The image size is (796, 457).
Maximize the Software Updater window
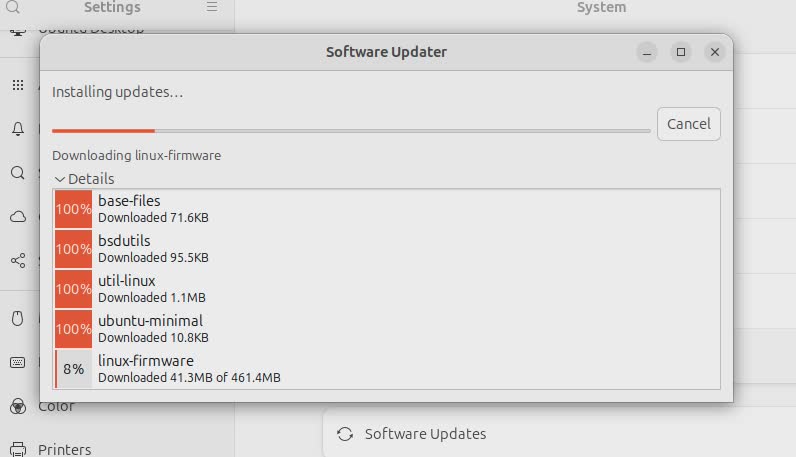680,52
